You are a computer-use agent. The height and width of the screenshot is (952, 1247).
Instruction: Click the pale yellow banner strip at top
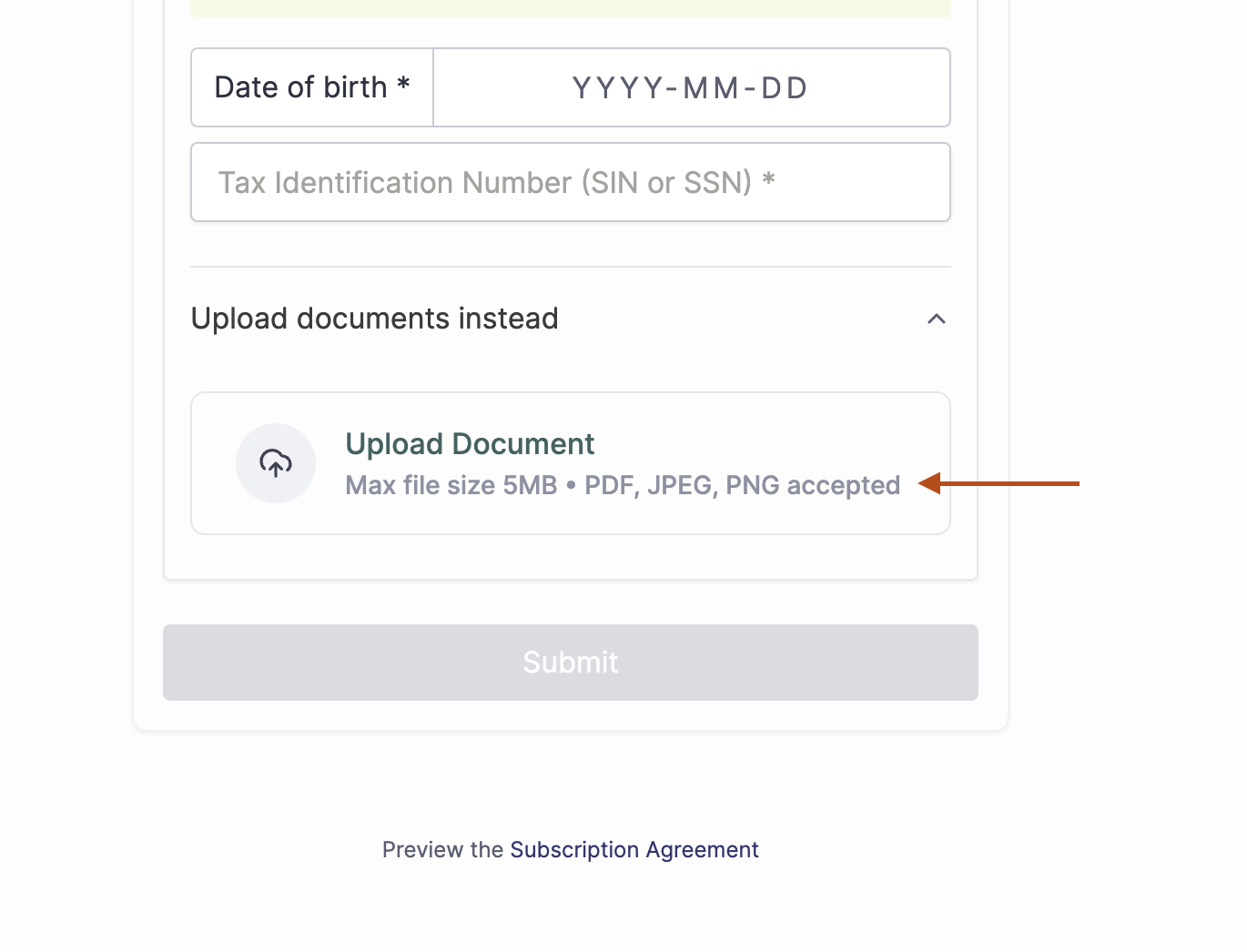pos(571,9)
